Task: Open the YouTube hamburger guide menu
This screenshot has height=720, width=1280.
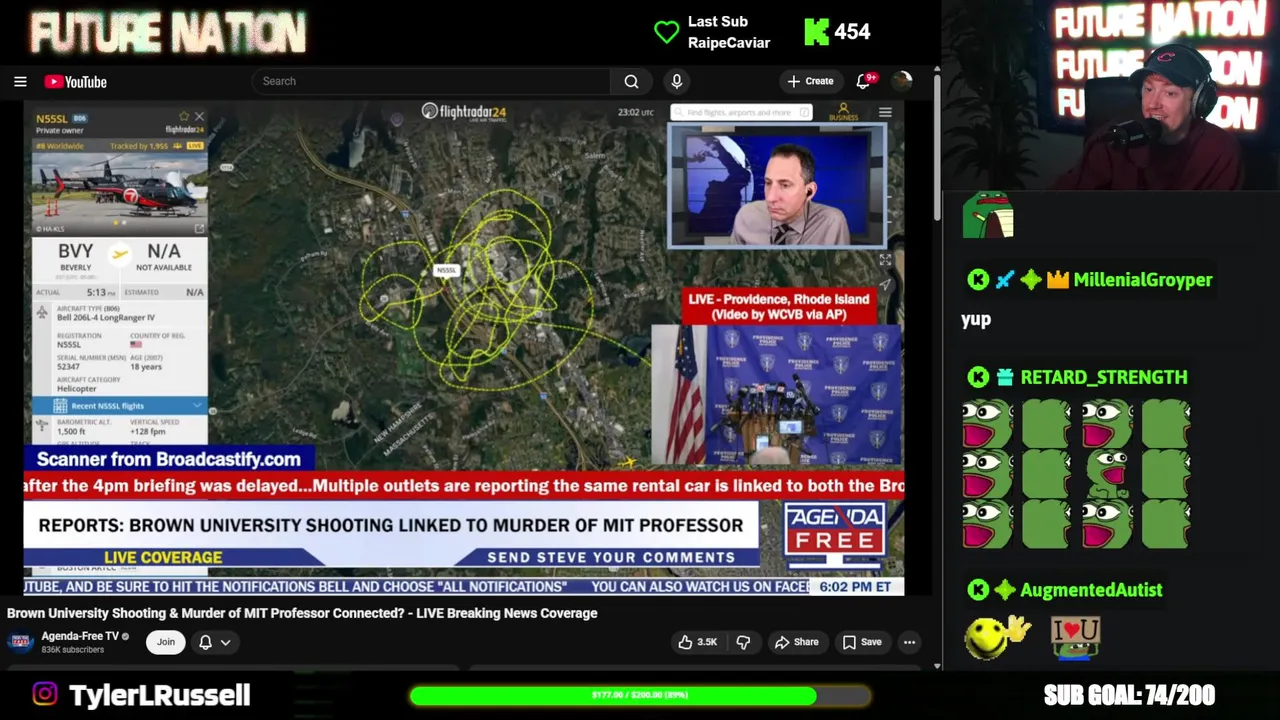Action: point(20,82)
